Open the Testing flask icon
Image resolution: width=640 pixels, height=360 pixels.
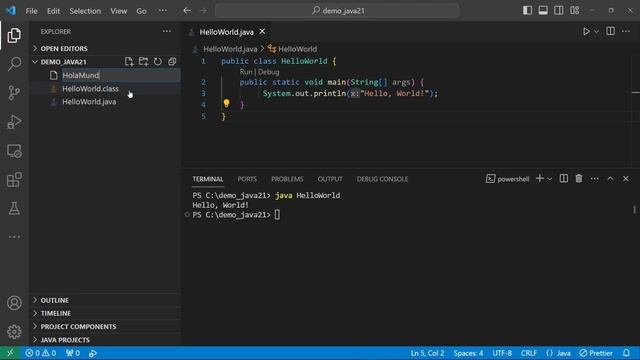[x=14, y=209]
